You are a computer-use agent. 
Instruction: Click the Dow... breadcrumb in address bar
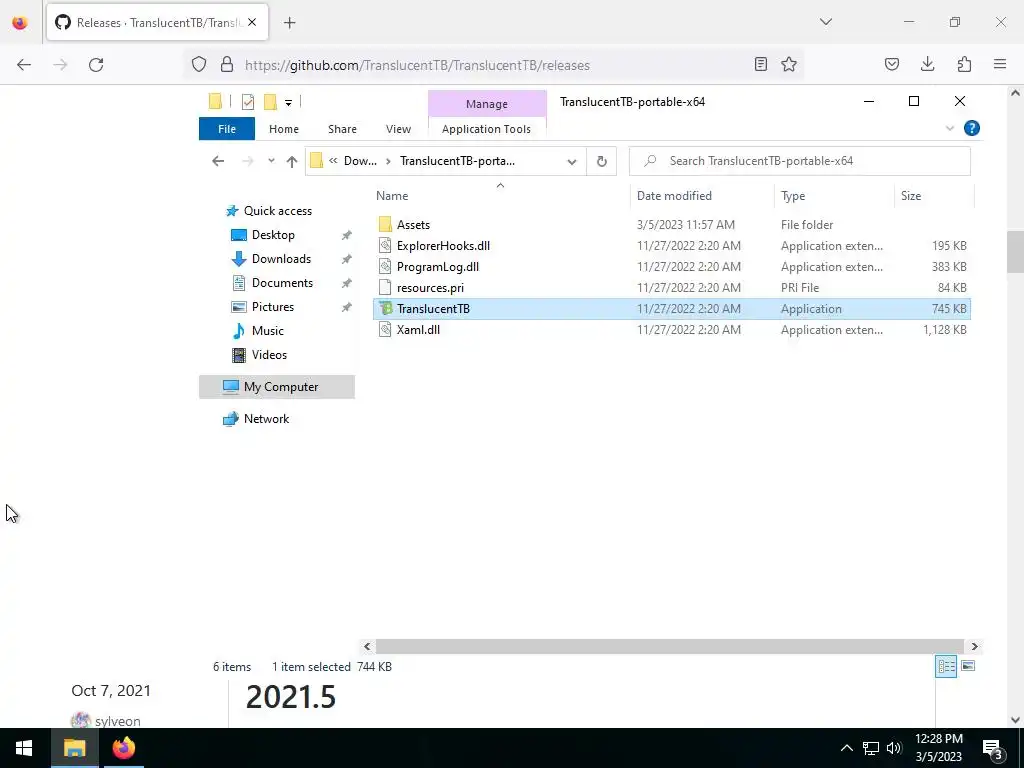(x=360, y=161)
